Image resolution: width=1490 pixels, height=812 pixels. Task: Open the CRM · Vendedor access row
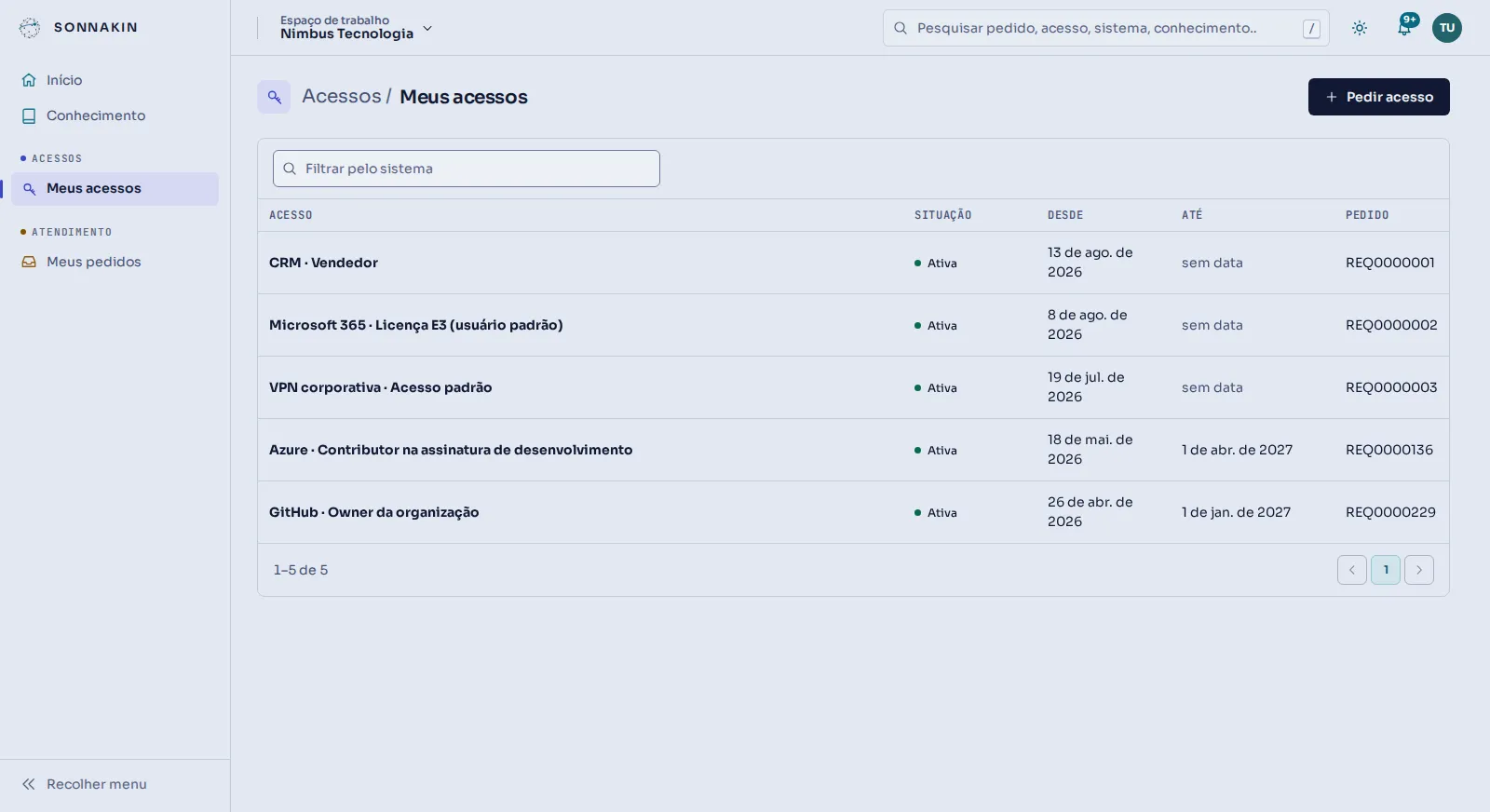click(x=853, y=263)
